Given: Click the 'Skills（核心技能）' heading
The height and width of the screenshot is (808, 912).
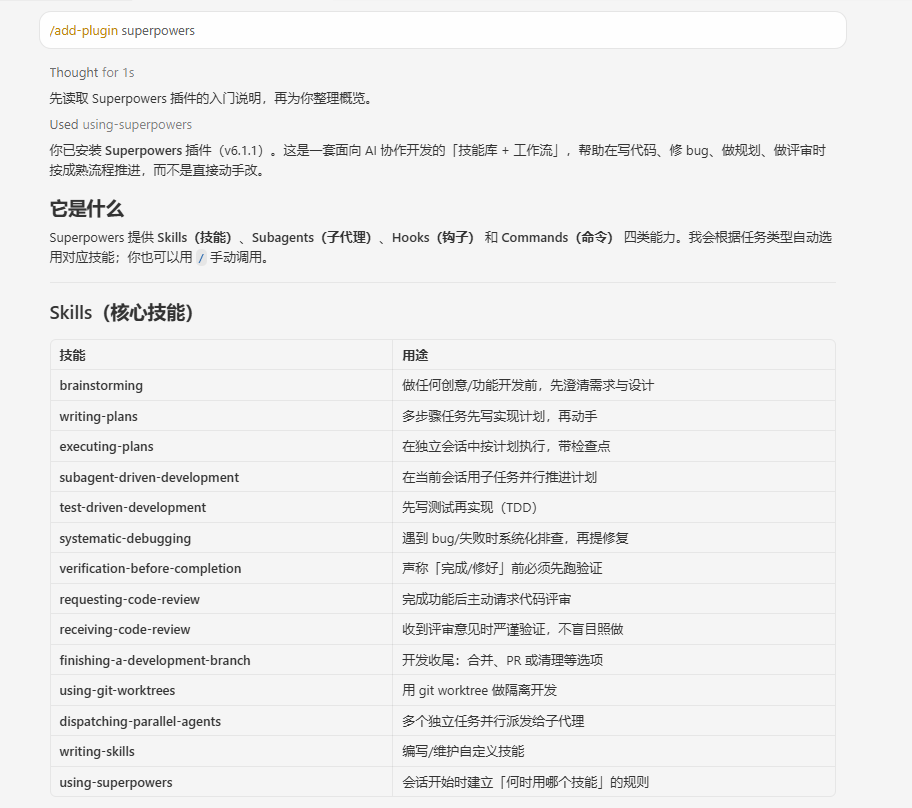Looking at the screenshot, I should tap(122, 313).
